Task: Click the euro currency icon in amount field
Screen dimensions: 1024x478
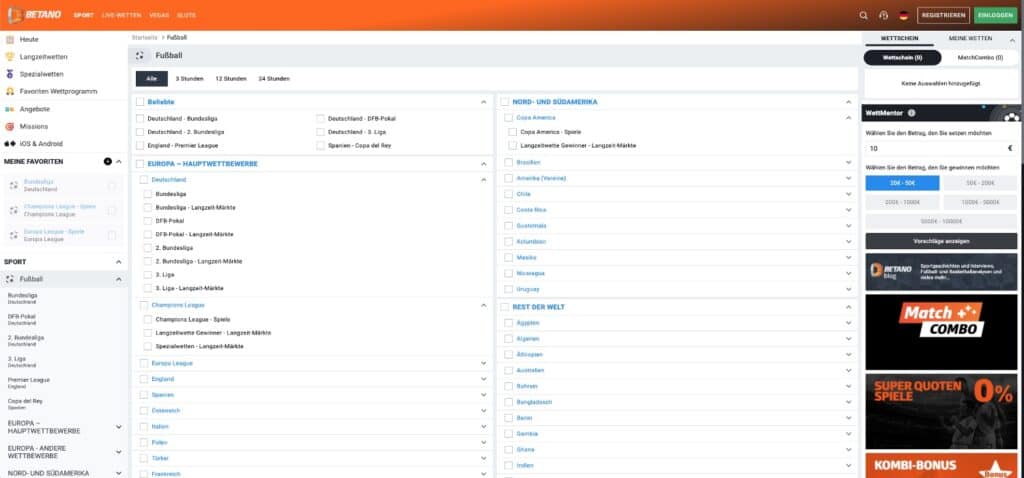Action: click(1010, 149)
